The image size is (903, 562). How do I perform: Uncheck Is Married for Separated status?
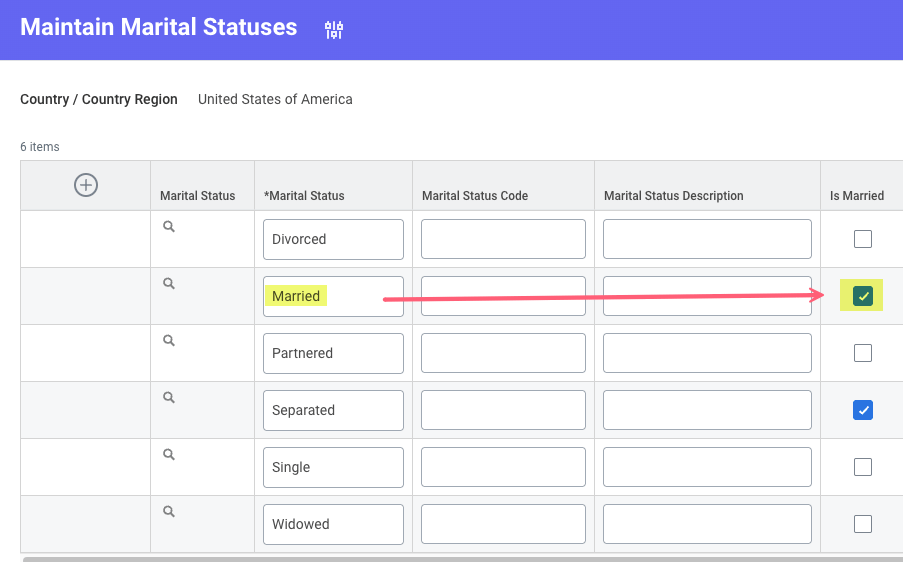pyautogui.click(x=863, y=410)
